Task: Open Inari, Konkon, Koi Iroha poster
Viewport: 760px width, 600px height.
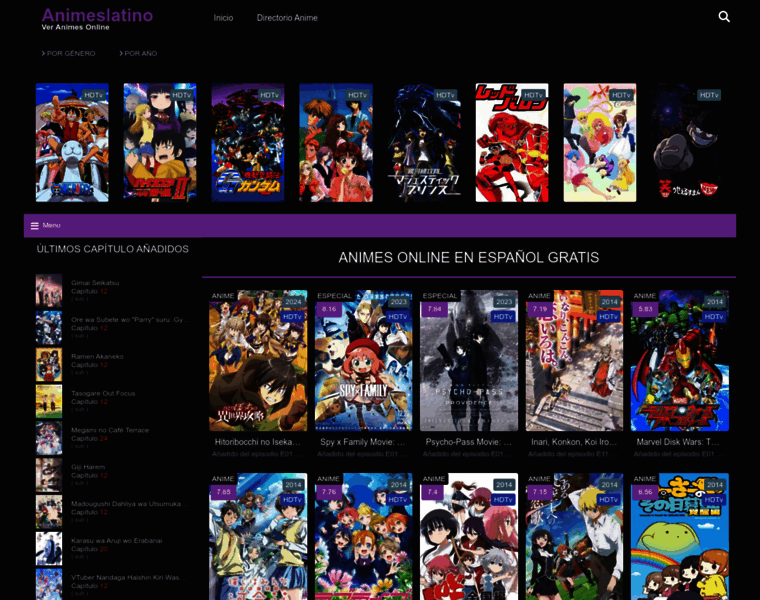Action: [x=574, y=361]
